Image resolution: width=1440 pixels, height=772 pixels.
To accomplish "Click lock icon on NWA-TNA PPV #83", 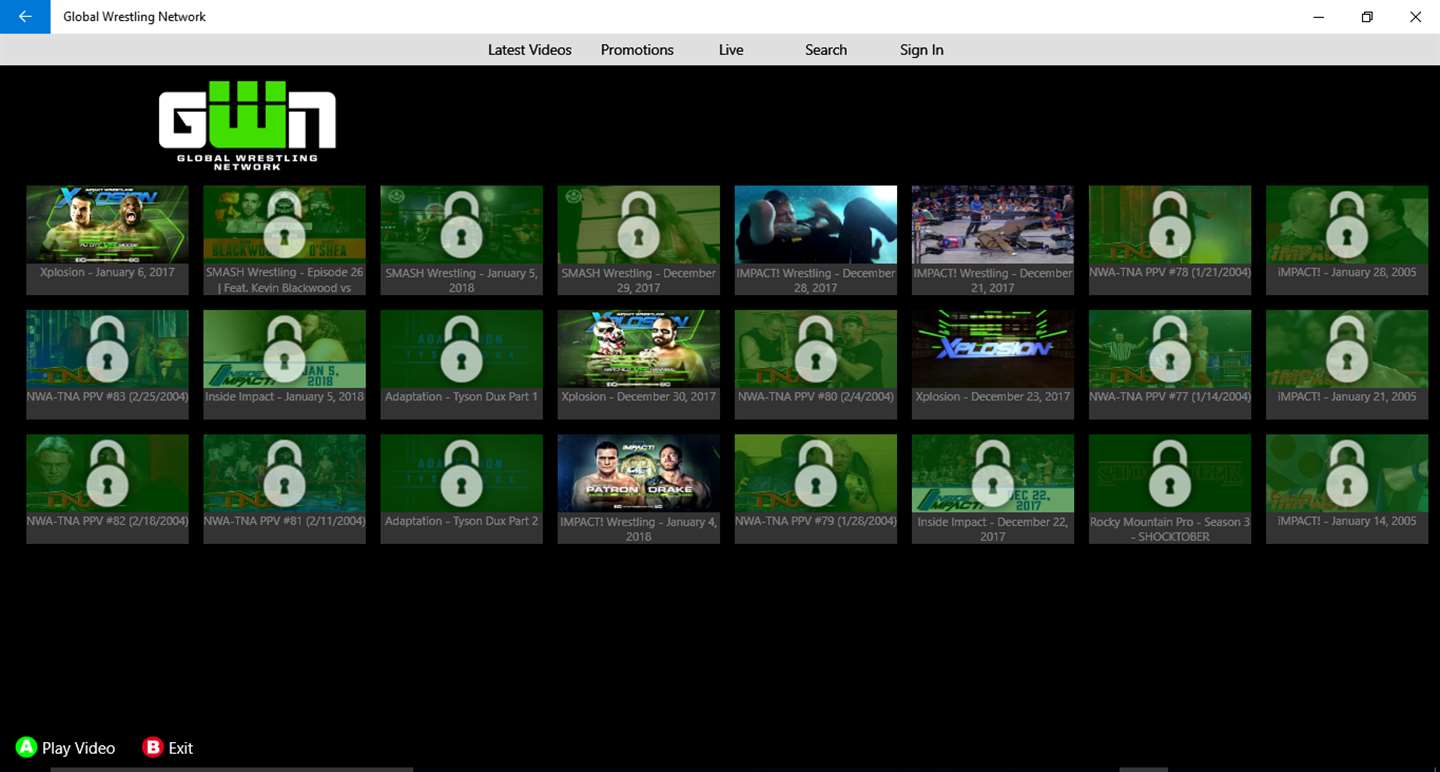I will (x=107, y=347).
